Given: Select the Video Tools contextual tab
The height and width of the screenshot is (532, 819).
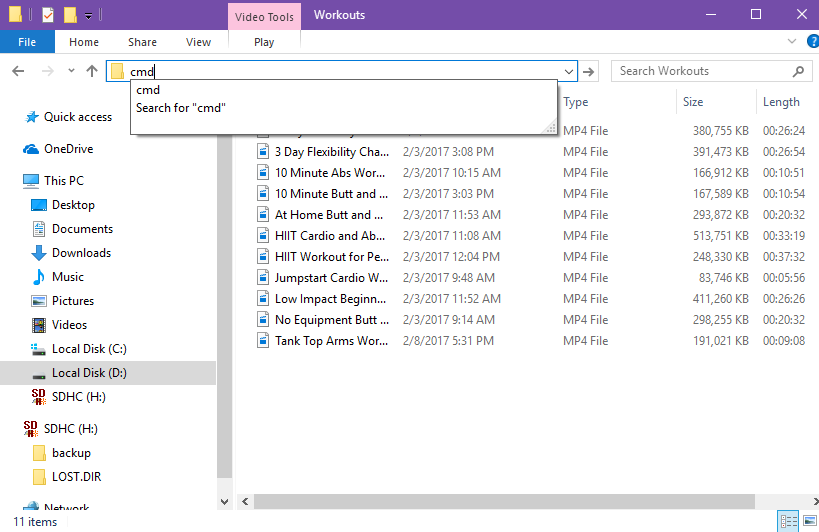Looking at the screenshot, I should [264, 17].
